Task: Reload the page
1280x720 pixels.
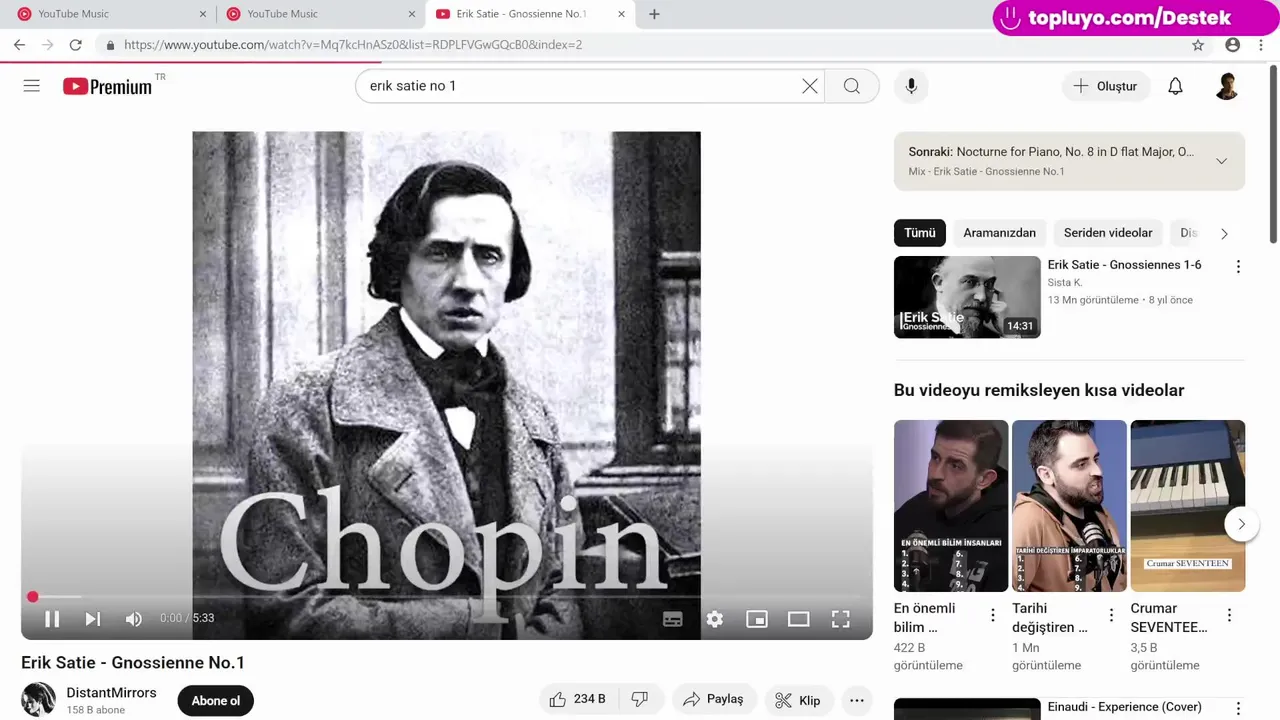Action: 75,45
